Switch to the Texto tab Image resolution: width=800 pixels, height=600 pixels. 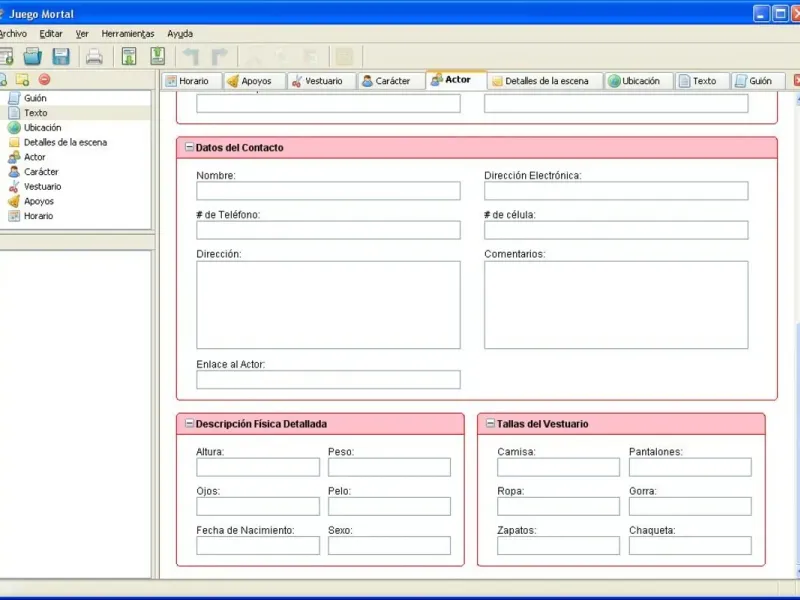[702, 81]
